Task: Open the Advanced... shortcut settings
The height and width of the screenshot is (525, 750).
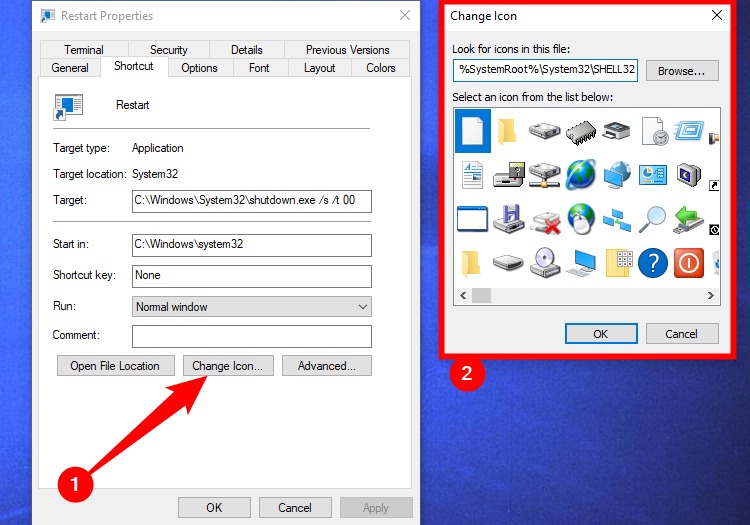Action: (x=327, y=366)
